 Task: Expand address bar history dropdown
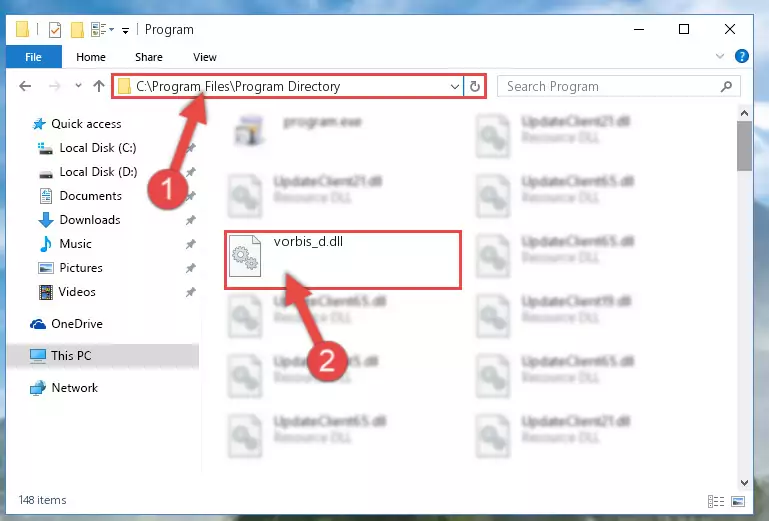[x=455, y=87]
